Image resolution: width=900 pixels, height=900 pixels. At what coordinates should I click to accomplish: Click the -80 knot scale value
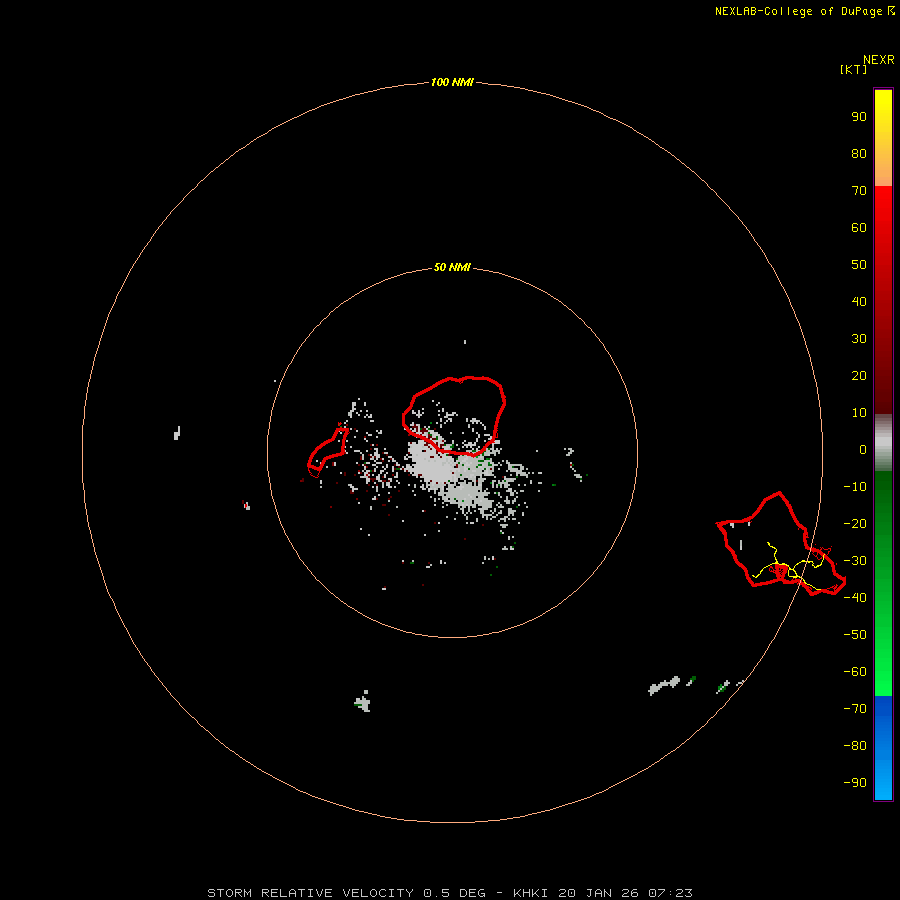point(855,746)
